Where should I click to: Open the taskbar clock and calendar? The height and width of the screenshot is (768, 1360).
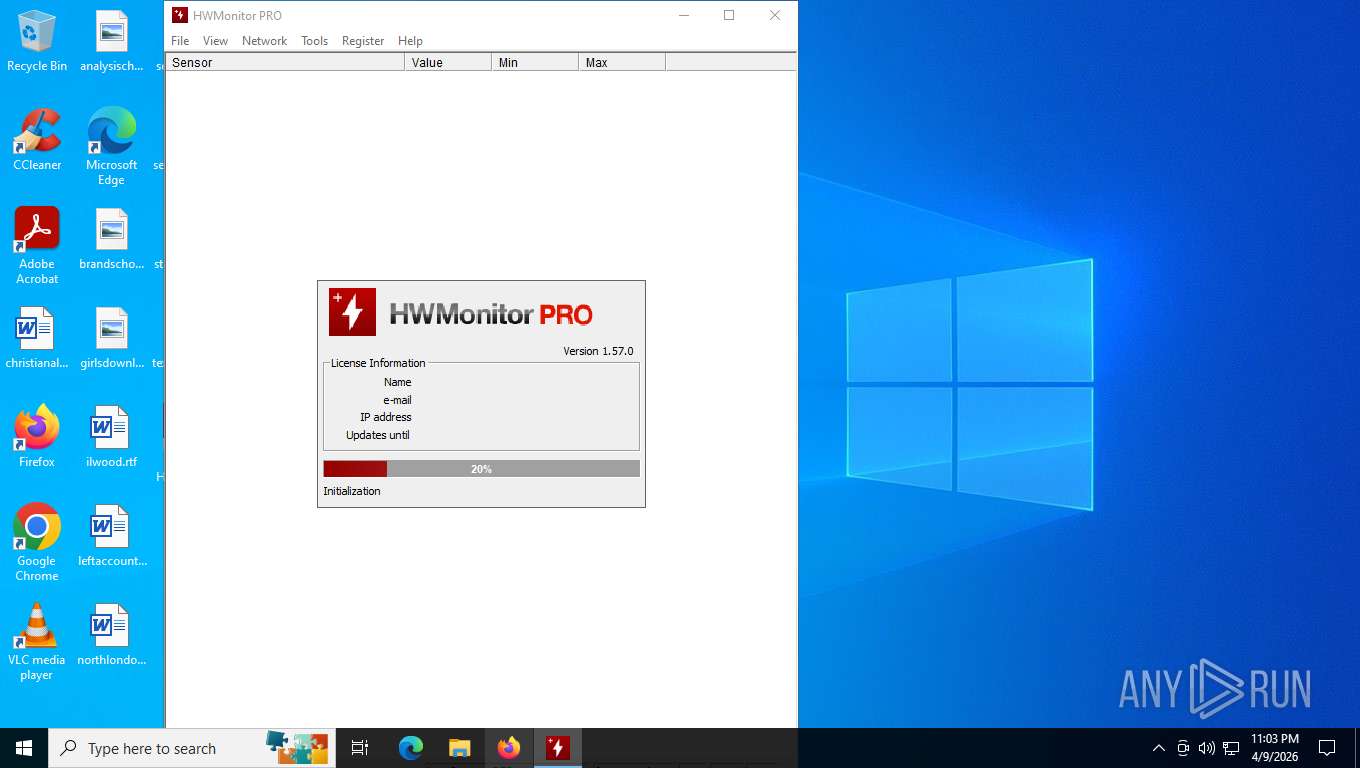1275,748
